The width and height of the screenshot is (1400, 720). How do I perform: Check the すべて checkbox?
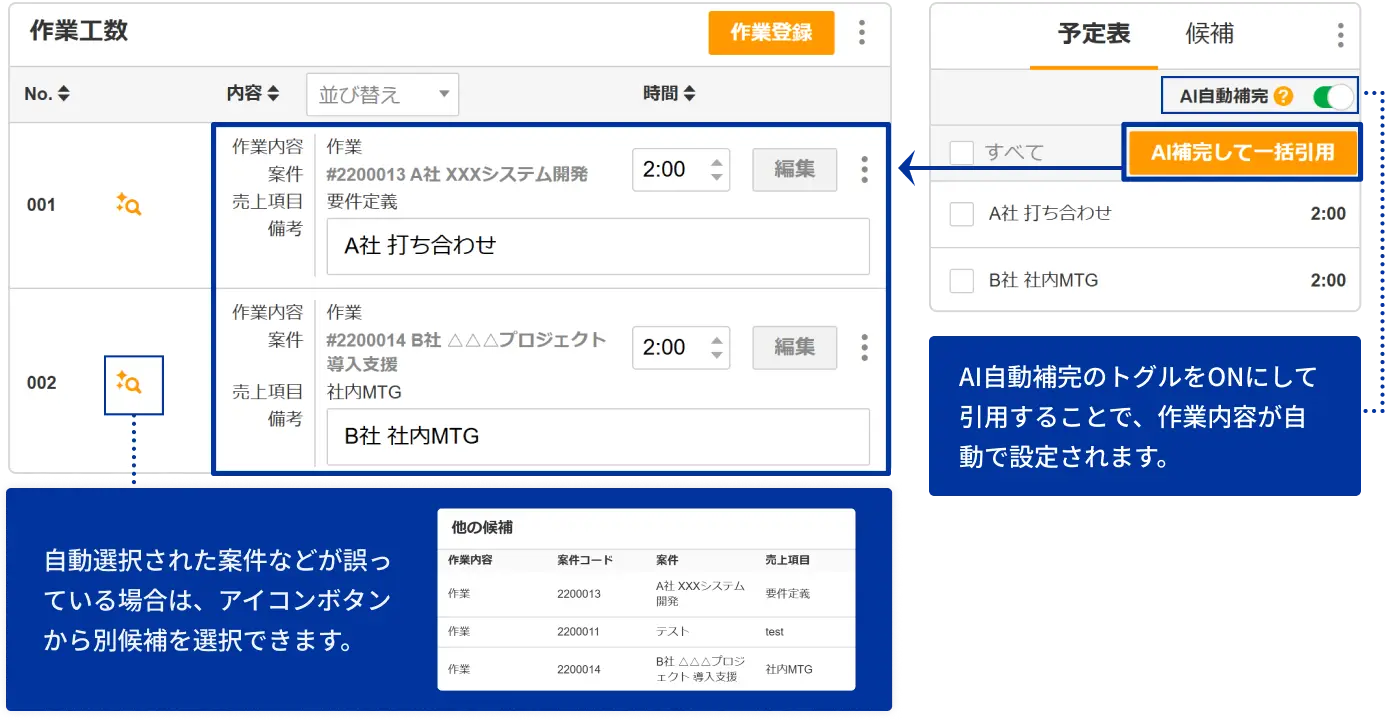click(961, 153)
